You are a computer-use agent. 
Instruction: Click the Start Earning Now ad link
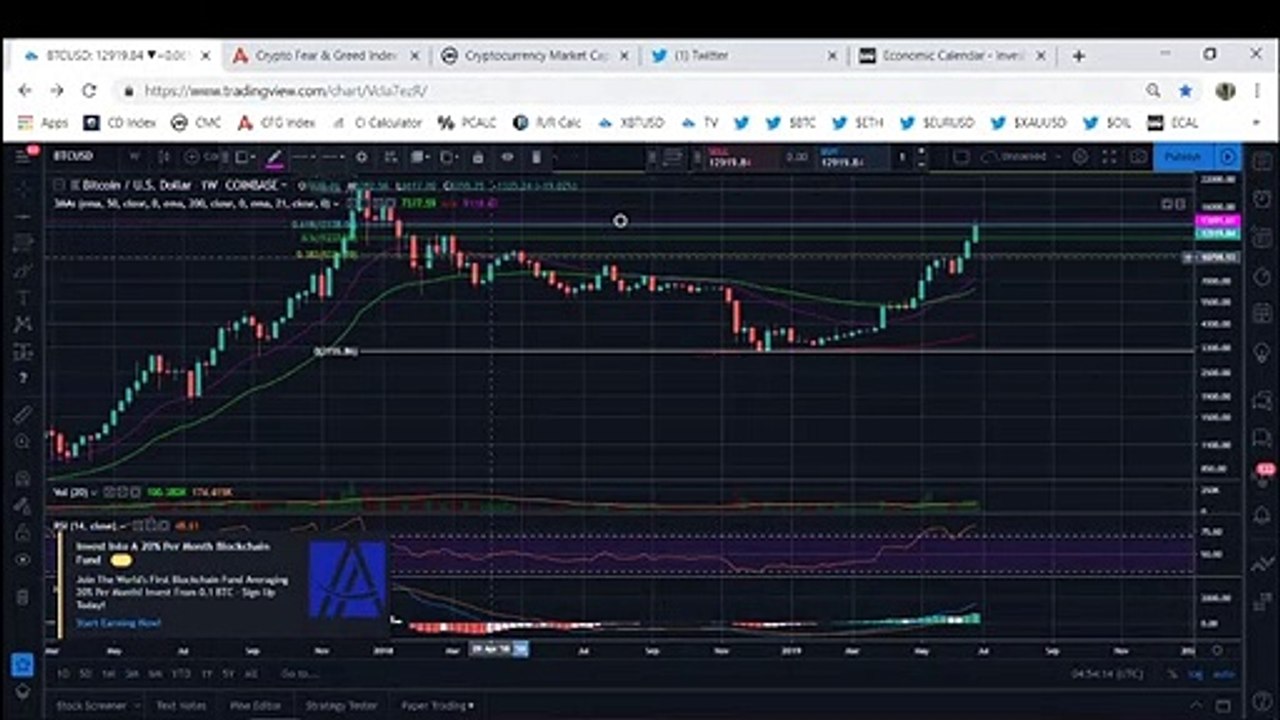tap(118, 623)
